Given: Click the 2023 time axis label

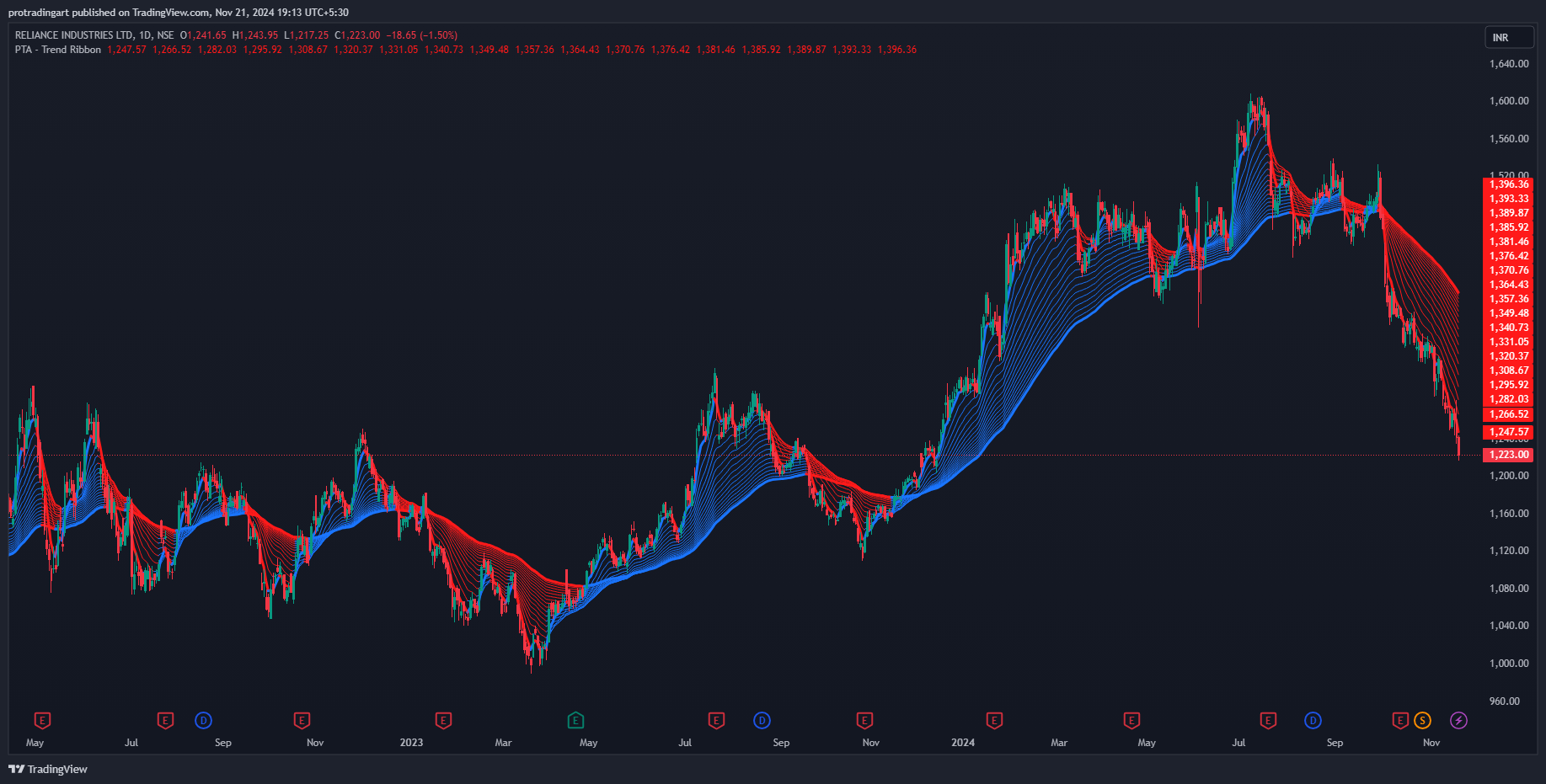Looking at the screenshot, I should point(411,743).
